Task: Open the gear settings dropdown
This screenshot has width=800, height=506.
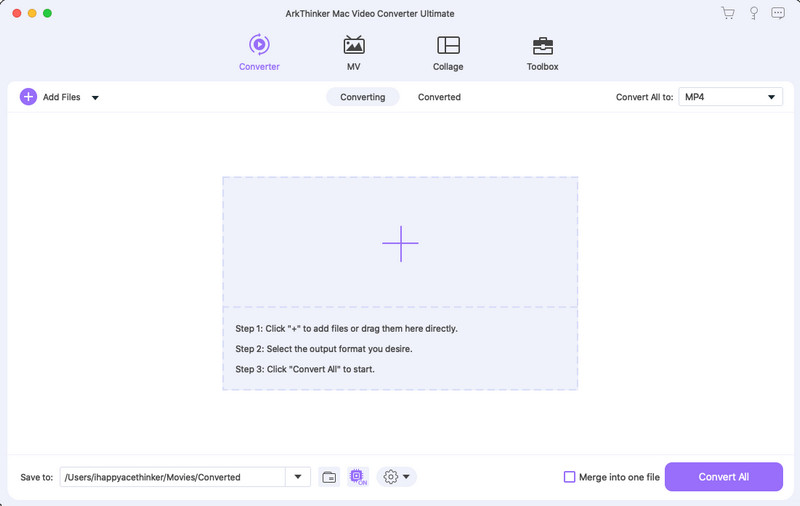Action: 396,477
